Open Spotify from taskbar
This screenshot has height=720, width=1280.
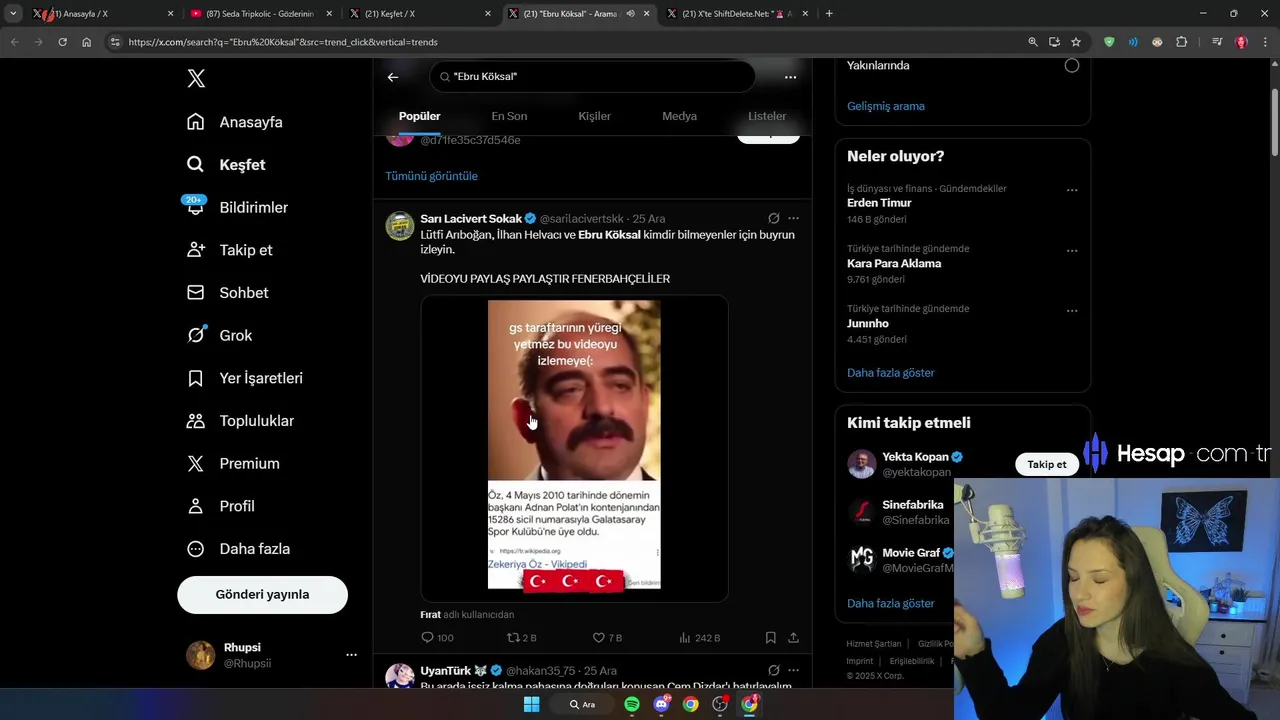point(632,704)
